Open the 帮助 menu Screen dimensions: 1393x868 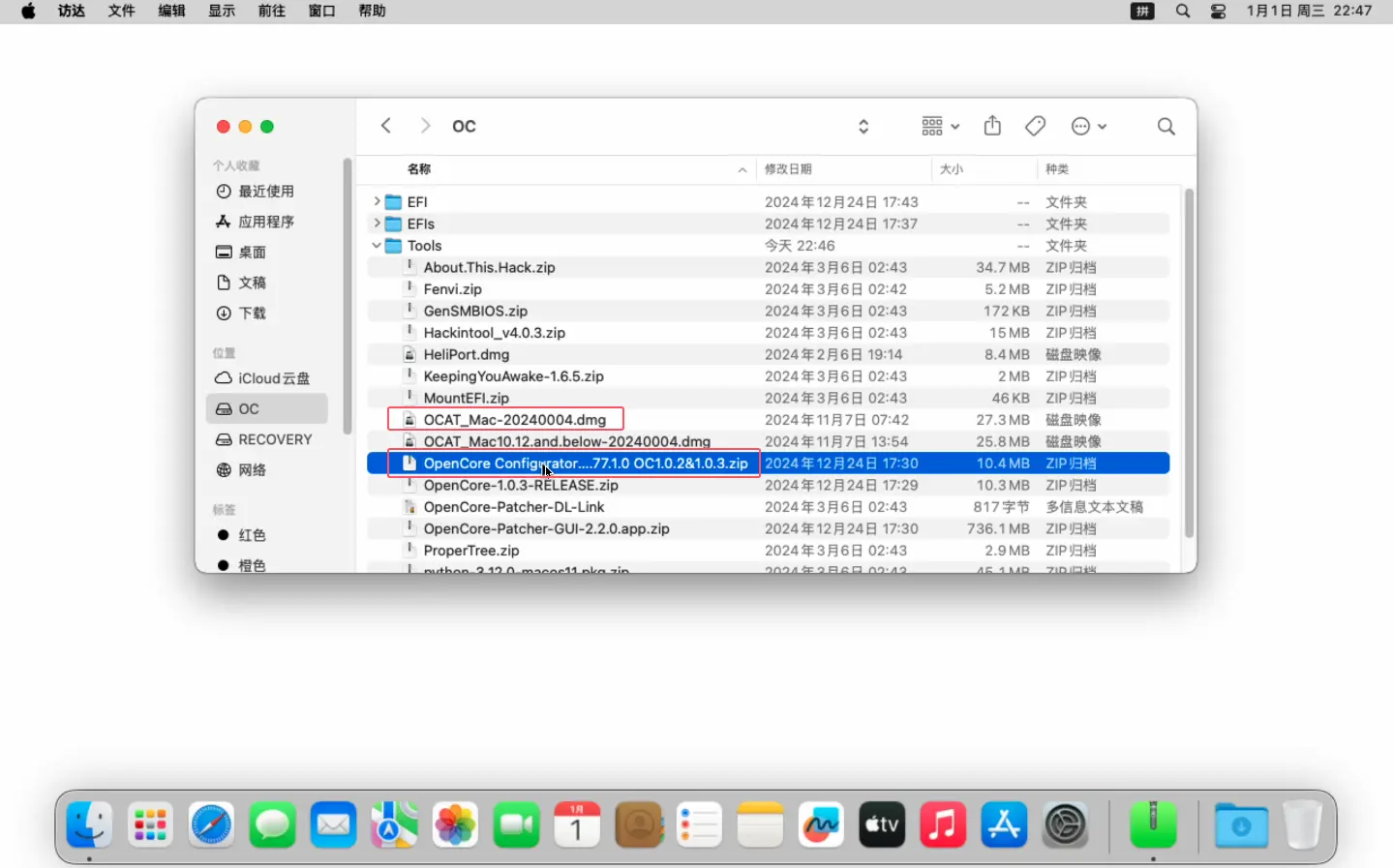372,12
